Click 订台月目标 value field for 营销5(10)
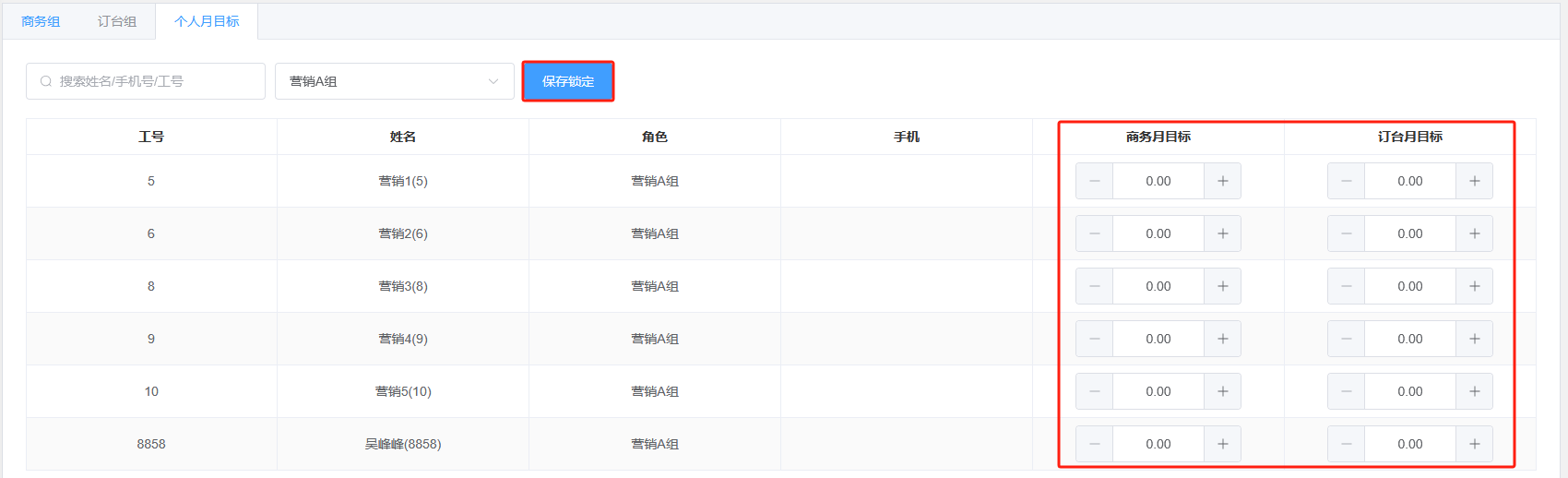The height and width of the screenshot is (478, 1568). (x=1409, y=391)
